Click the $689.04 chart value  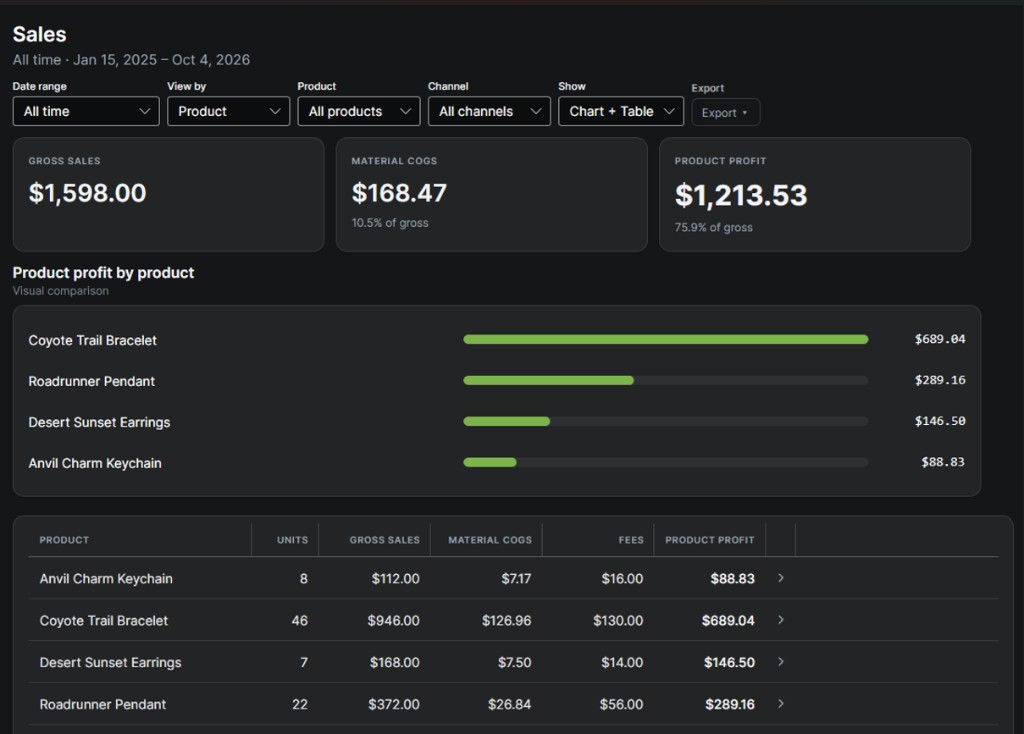pyautogui.click(x=940, y=339)
